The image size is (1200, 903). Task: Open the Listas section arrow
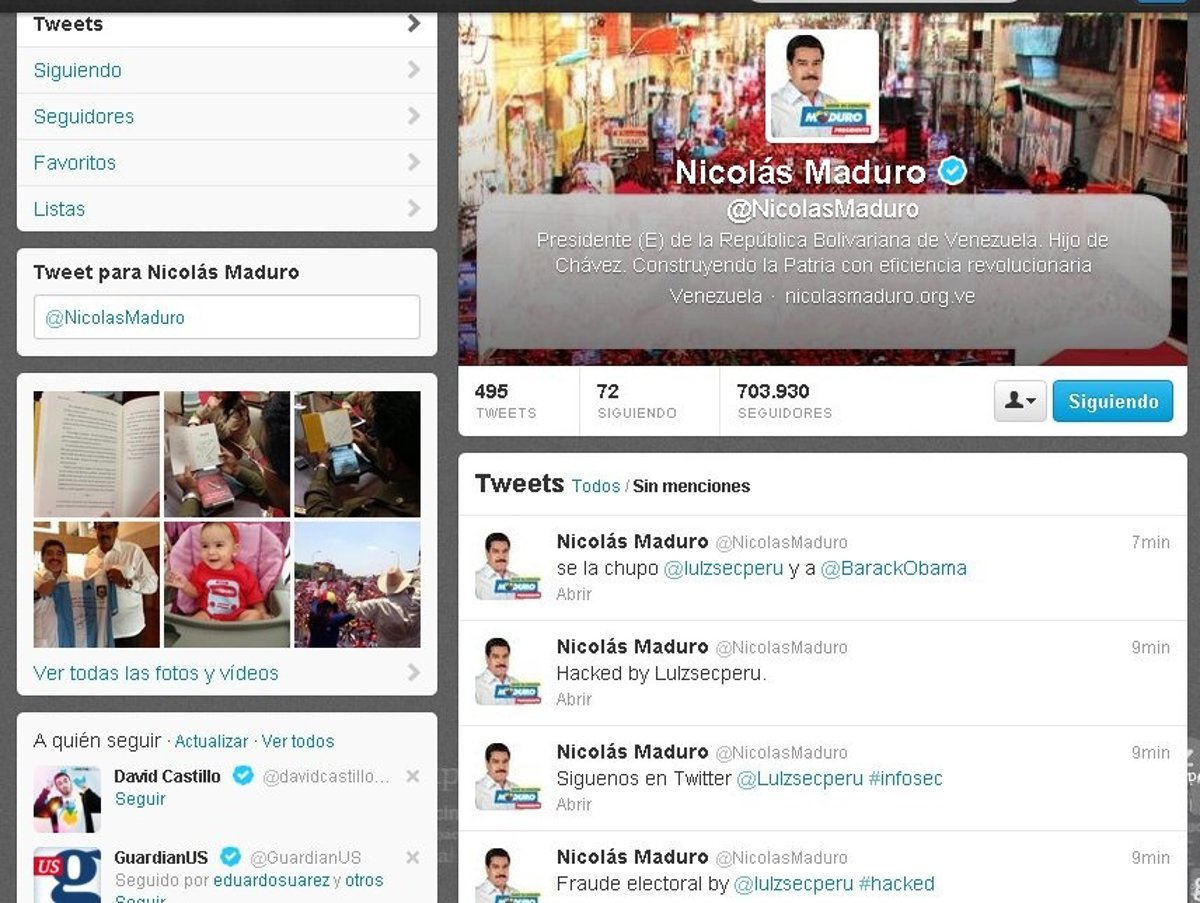point(413,208)
